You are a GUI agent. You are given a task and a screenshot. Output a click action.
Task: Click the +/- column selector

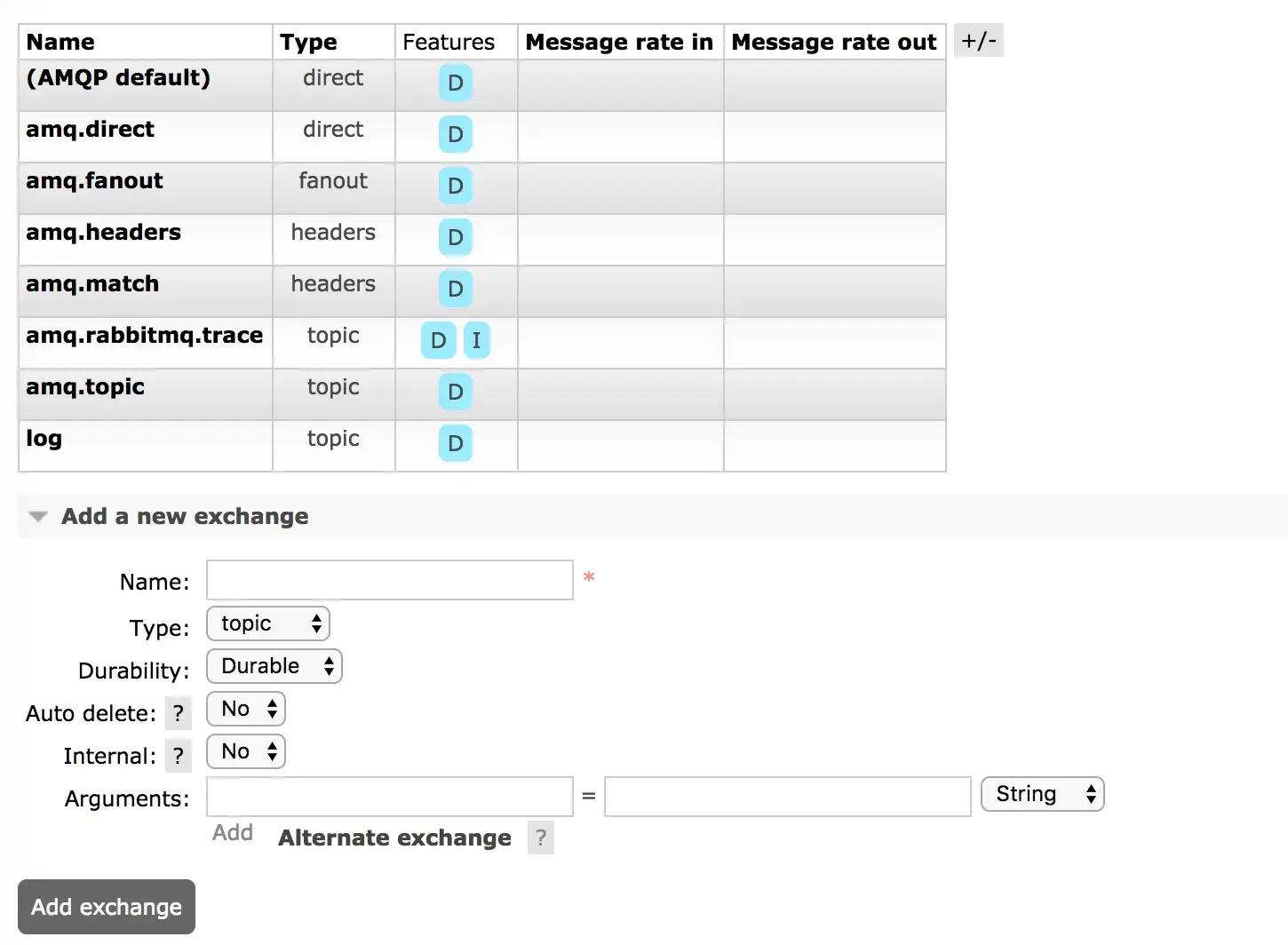[978, 41]
